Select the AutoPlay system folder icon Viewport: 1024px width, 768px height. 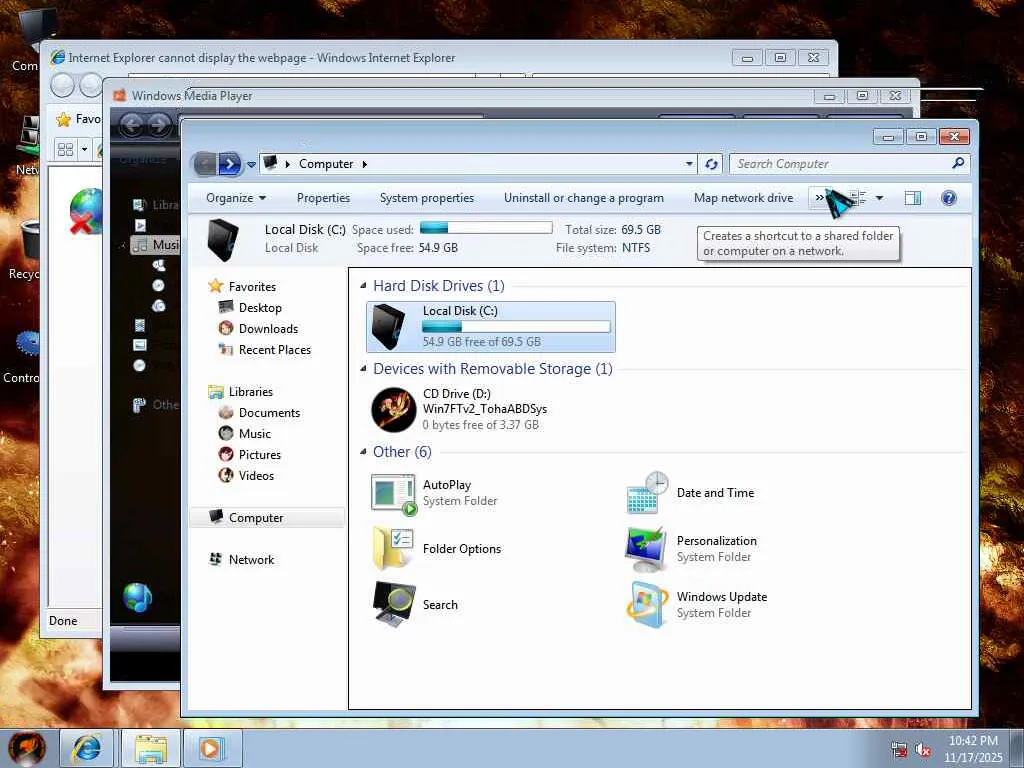[393, 494]
